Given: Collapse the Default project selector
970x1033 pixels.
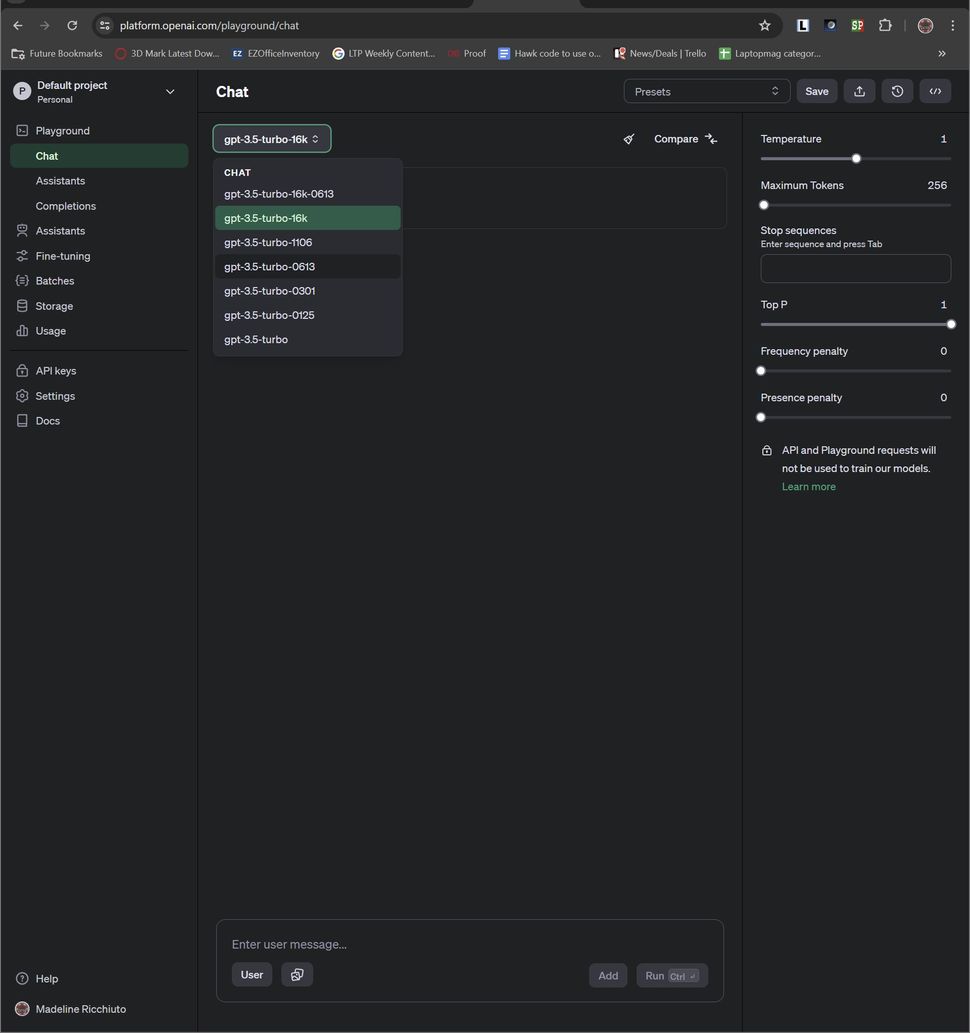Looking at the screenshot, I should click(x=170, y=91).
